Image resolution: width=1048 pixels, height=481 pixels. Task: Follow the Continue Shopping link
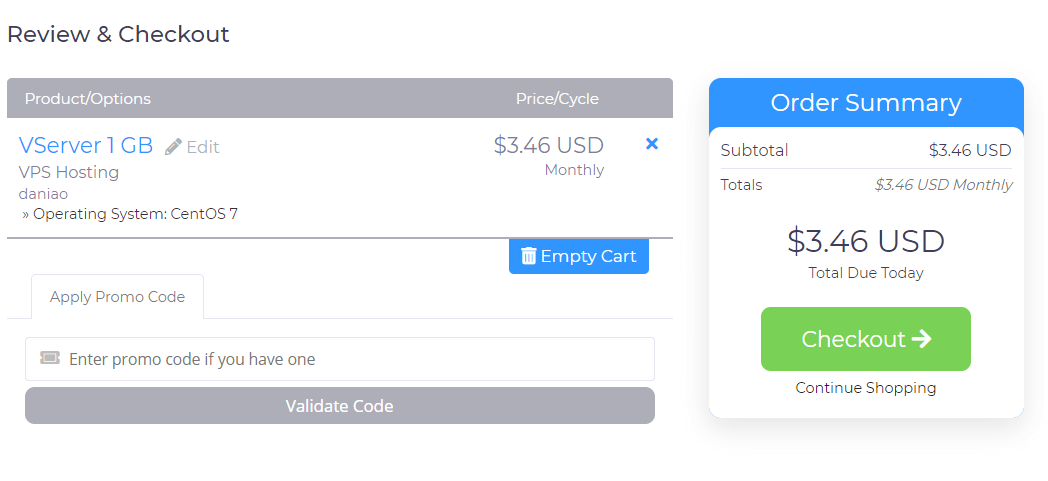point(866,387)
